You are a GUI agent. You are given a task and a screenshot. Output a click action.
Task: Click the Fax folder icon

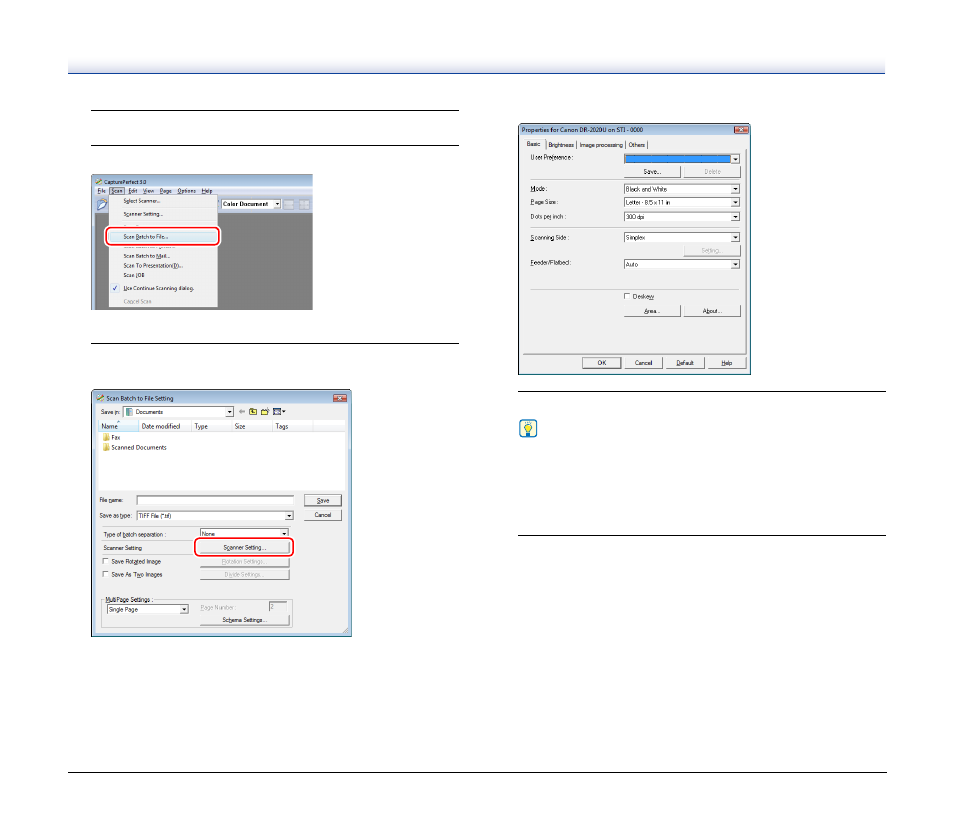tap(106, 437)
